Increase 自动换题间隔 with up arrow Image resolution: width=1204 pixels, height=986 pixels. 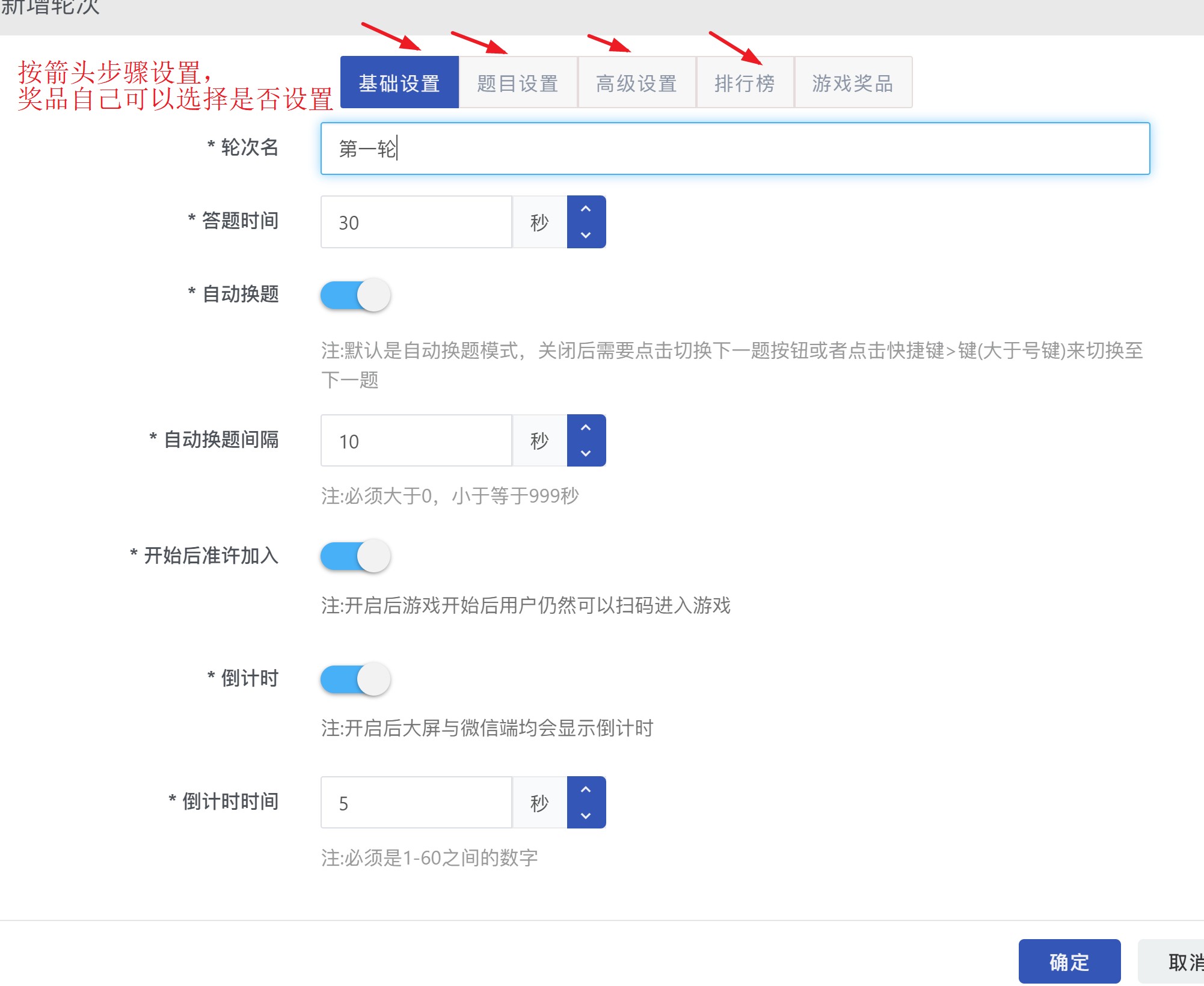(586, 427)
